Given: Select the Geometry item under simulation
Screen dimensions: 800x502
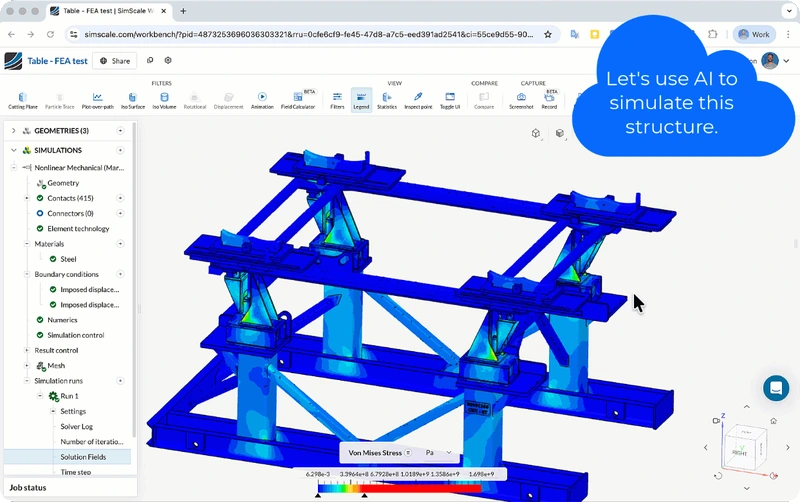Looking at the screenshot, I should tap(63, 183).
